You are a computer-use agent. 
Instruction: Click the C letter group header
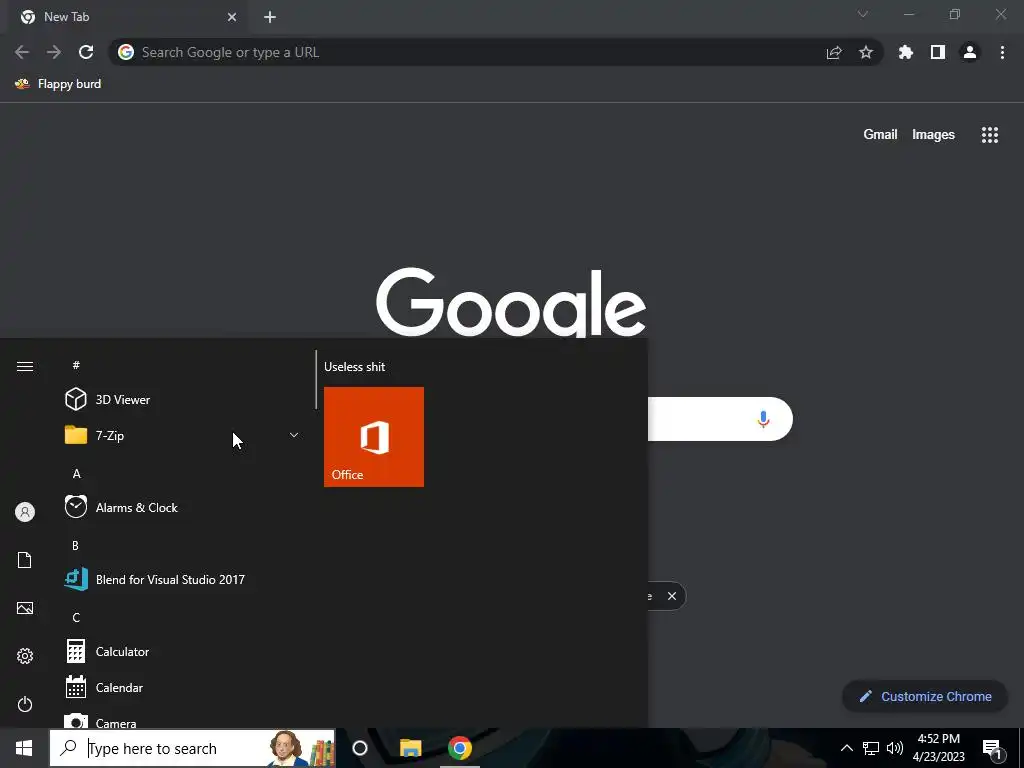[x=76, y=618]
